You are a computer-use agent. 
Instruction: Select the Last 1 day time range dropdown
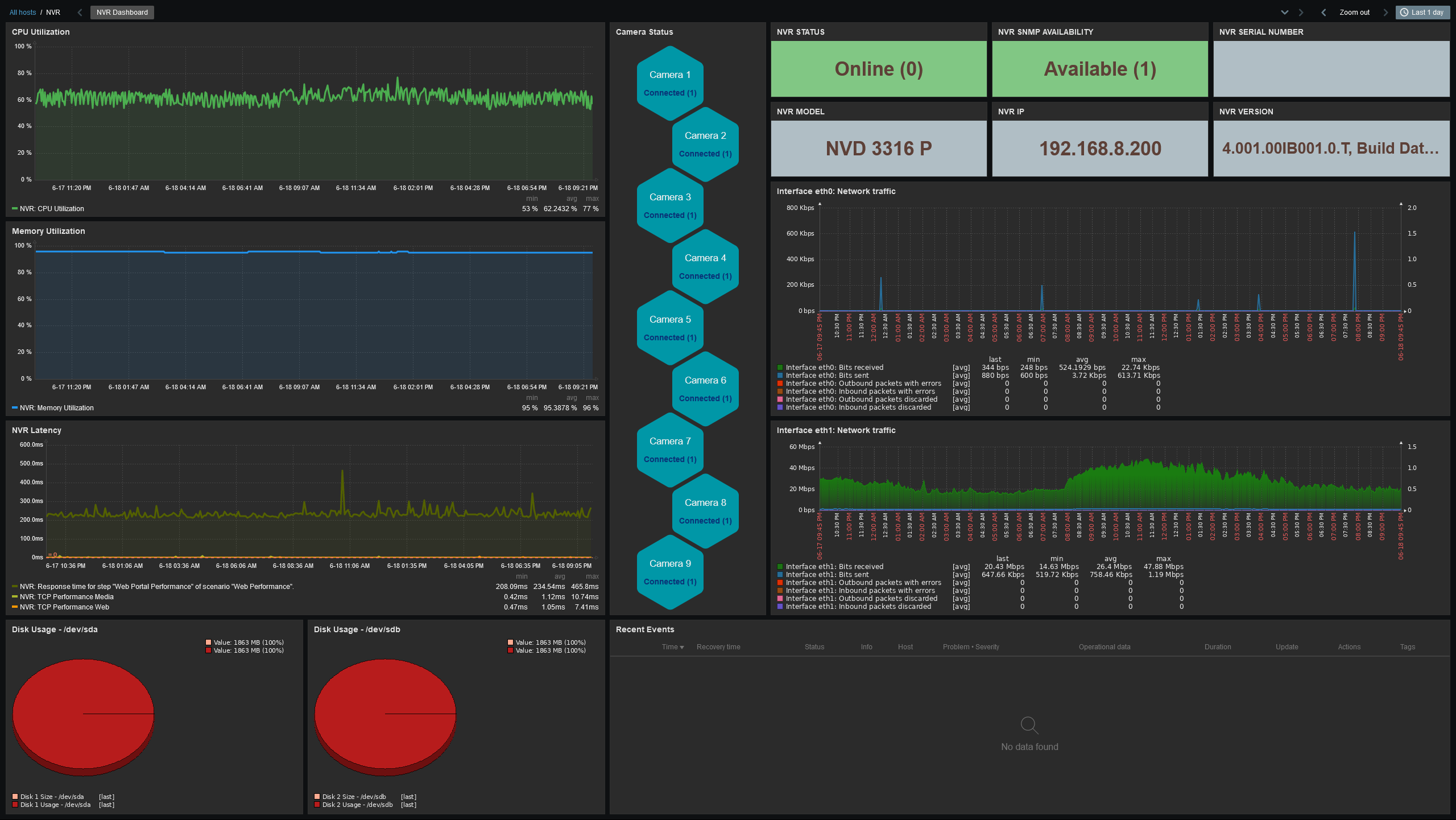(1421, 11)
